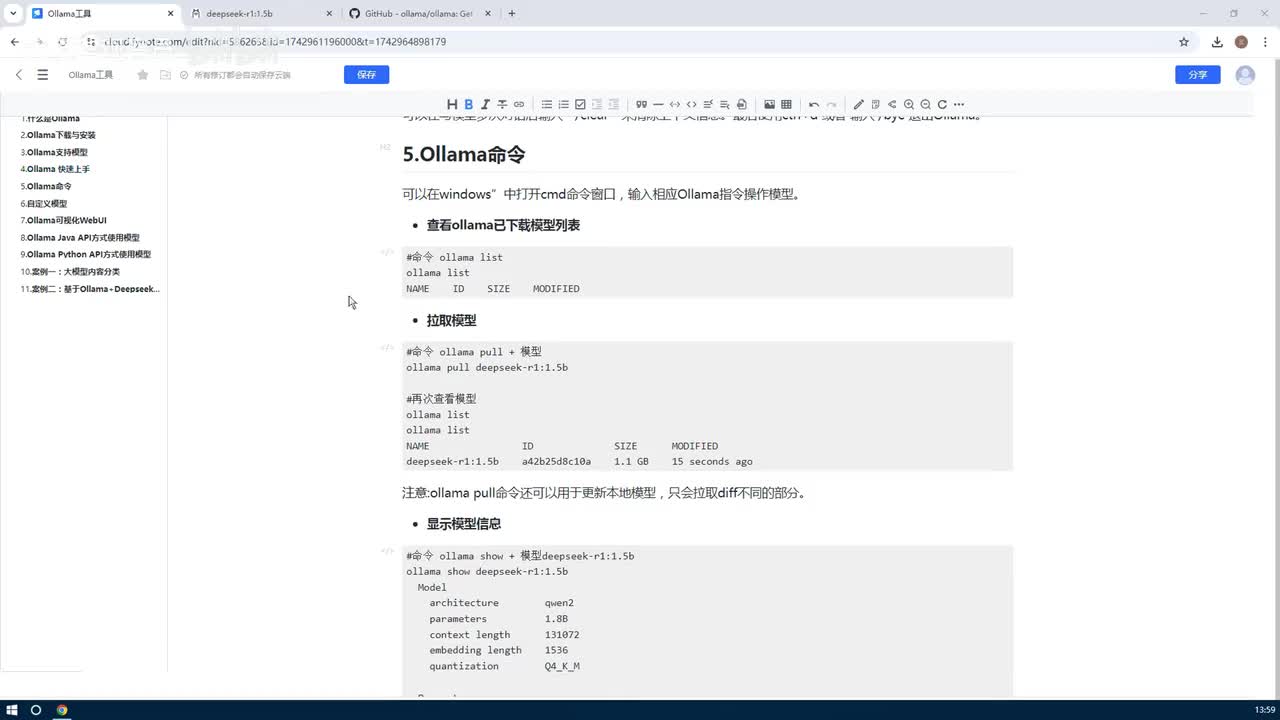The width and height of the screenshot is (1280, 720).
Task: Redo the last edit
Action: coord(831,104)
